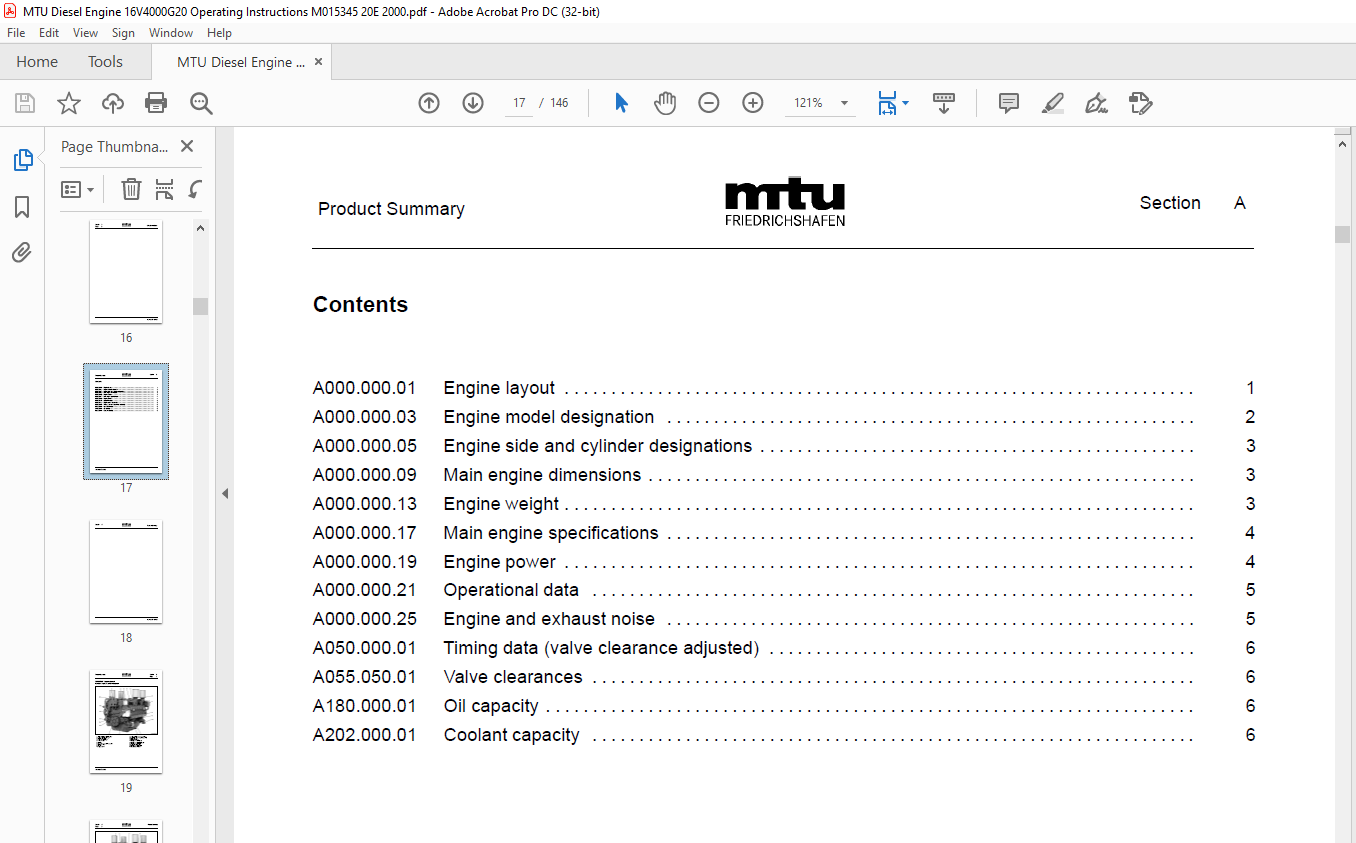Open the Bookmarks panel icon
The width and height of the screenshot is (1356, 843).
click(22, 207)
